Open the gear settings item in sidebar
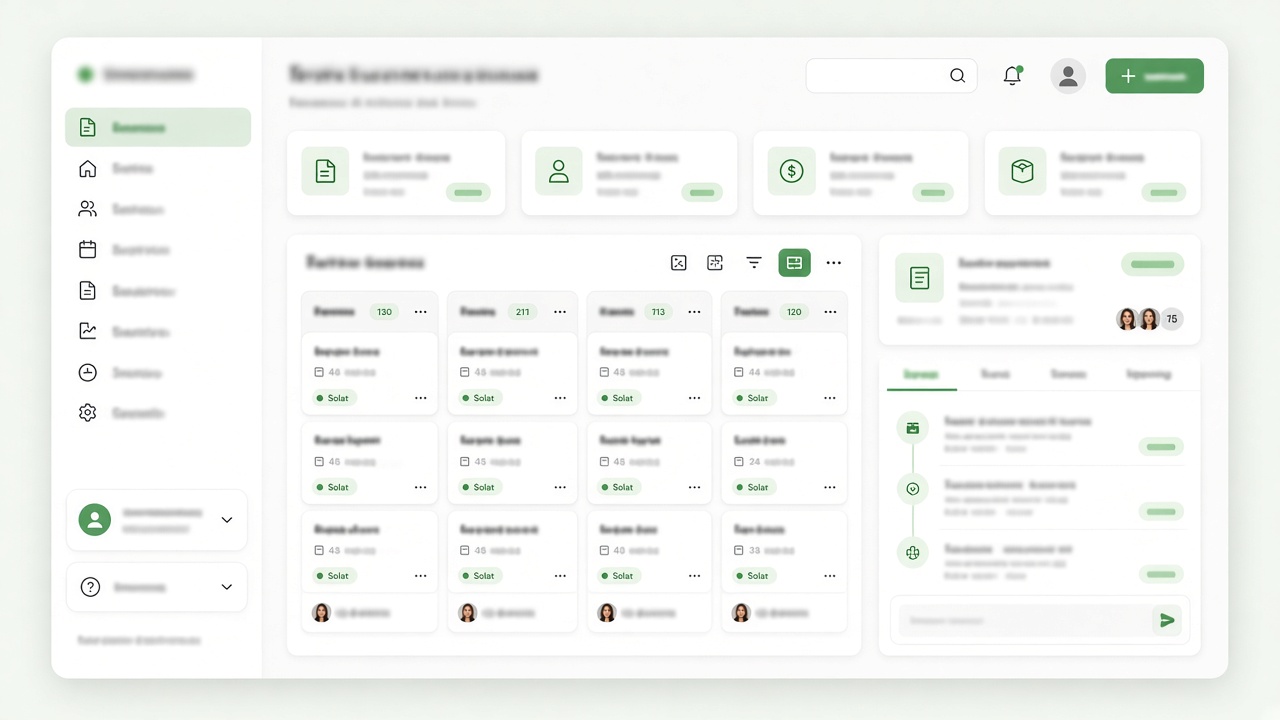The height and width of the screenshot is (720, 1280). [x=158, y=412]
